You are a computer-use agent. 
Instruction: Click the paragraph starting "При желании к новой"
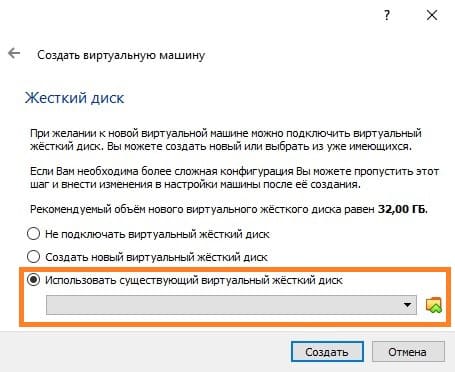(226, 140)
